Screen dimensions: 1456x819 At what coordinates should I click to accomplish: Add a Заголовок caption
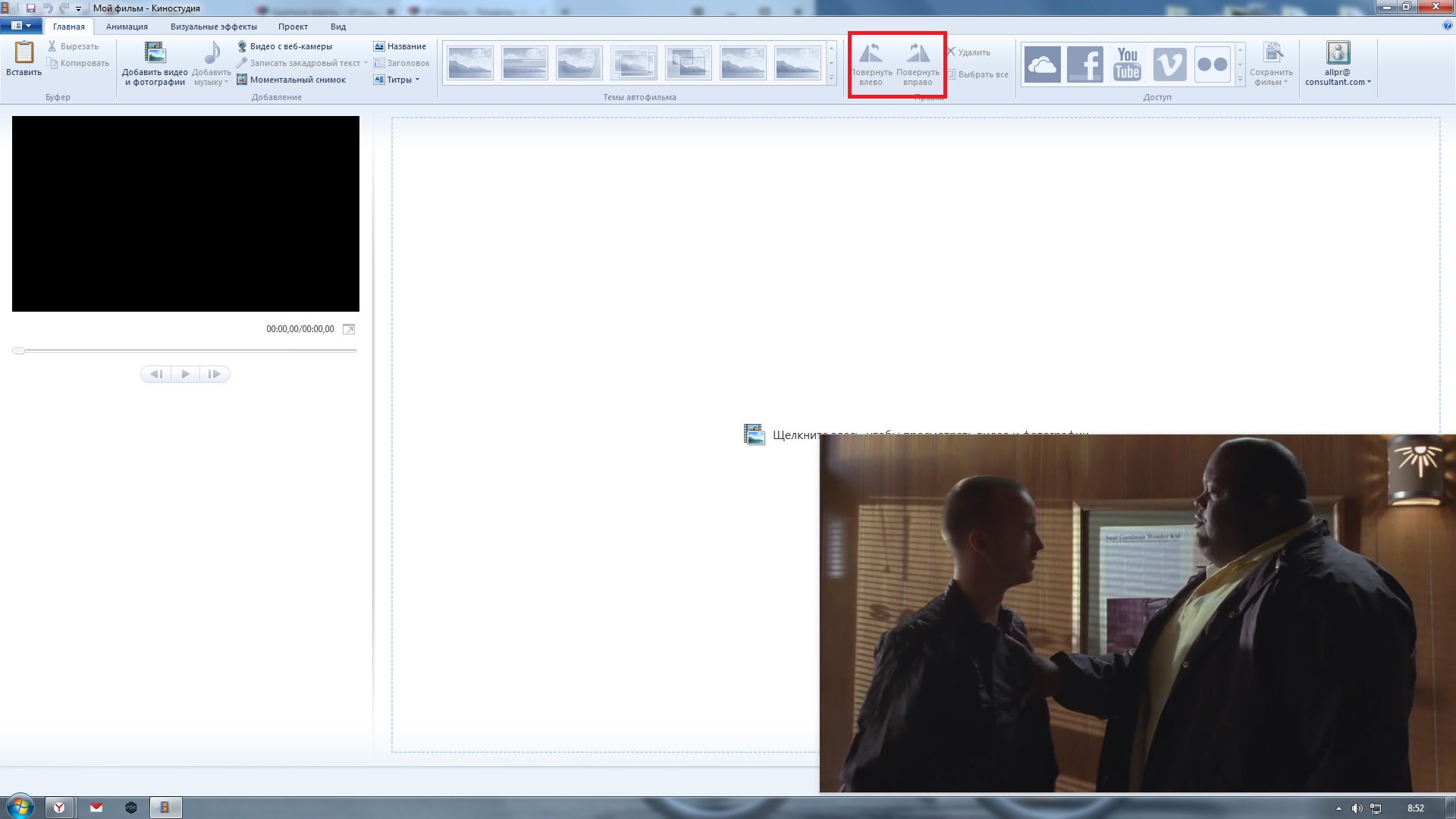401,63
